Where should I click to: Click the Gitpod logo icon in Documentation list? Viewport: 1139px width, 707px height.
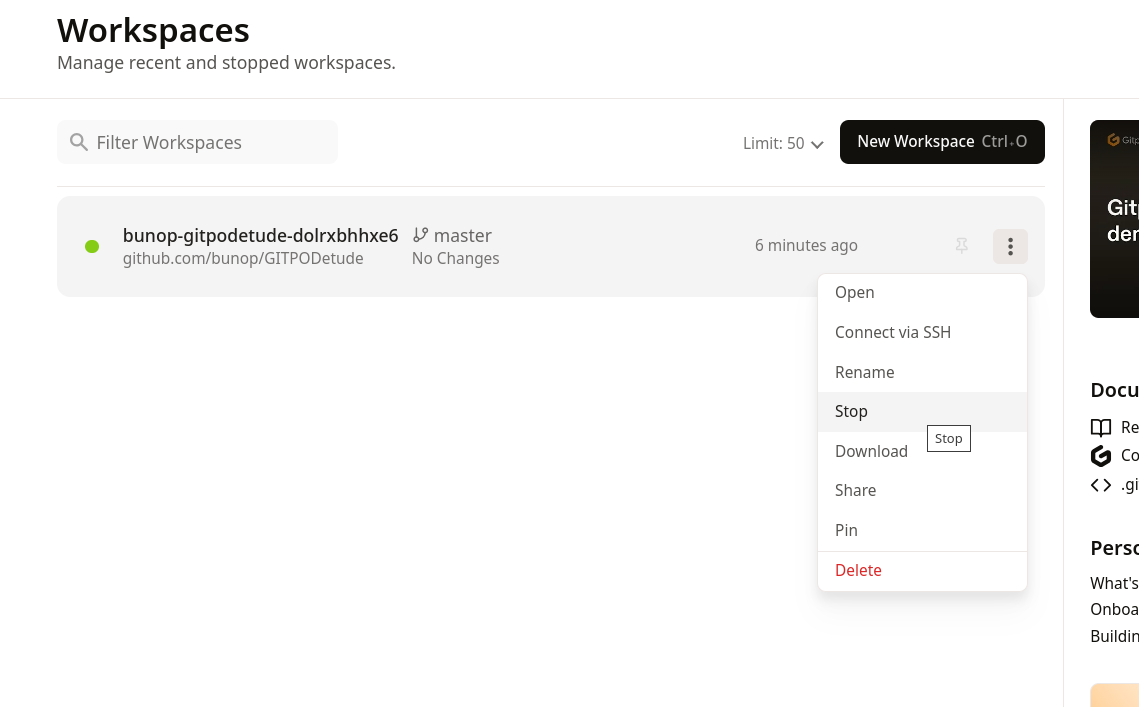click(x=1101, y=456)
